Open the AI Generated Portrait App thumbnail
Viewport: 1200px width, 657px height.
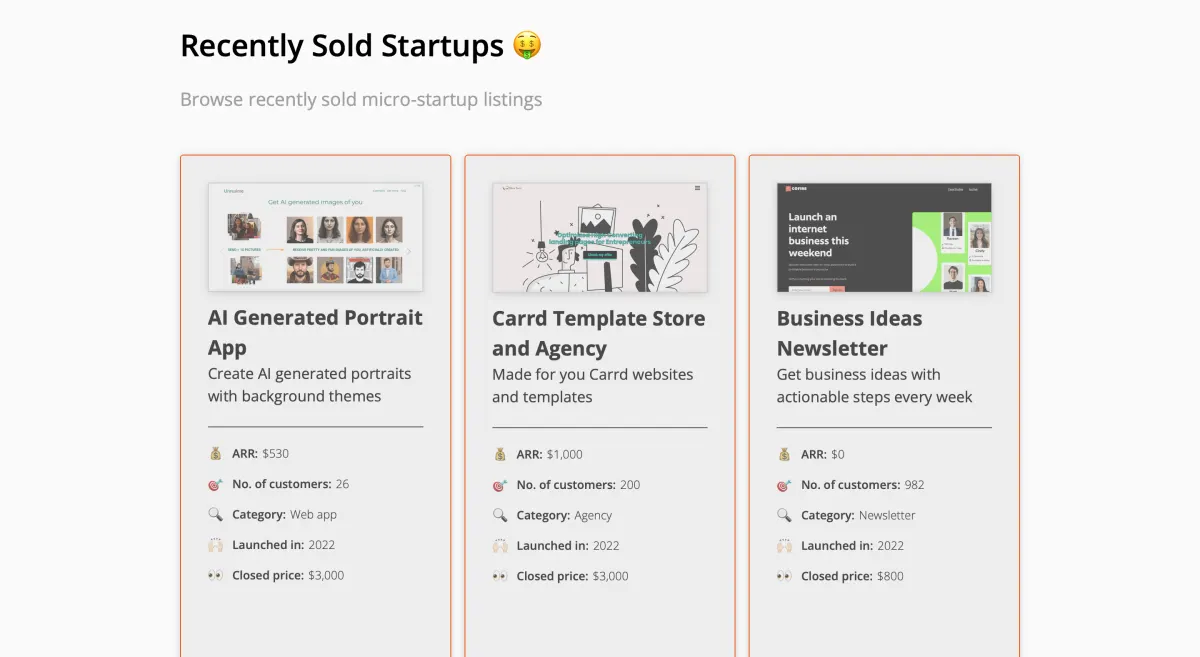(x=315, y=237)
